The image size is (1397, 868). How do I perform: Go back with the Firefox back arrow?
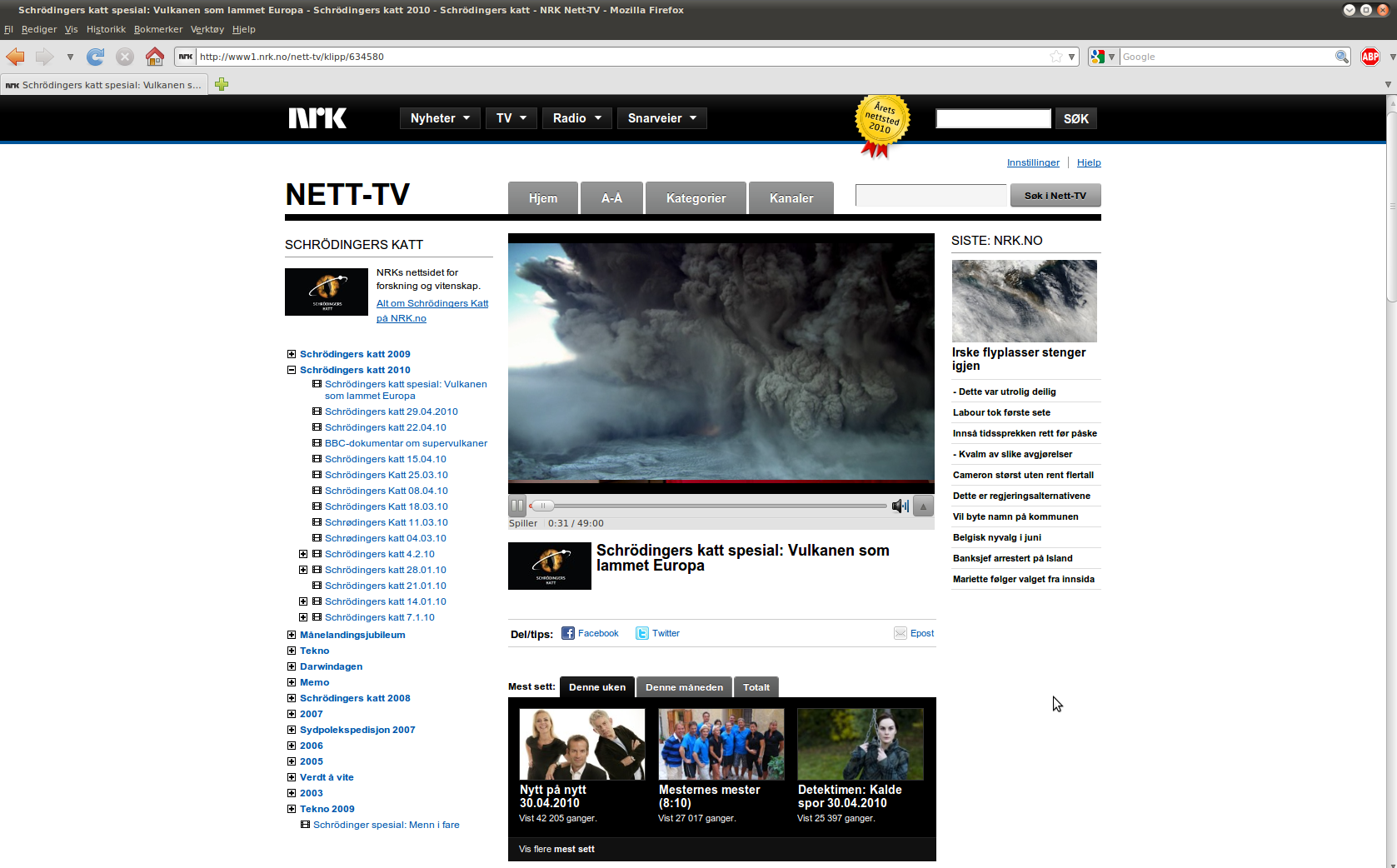(x=16, y=57)
